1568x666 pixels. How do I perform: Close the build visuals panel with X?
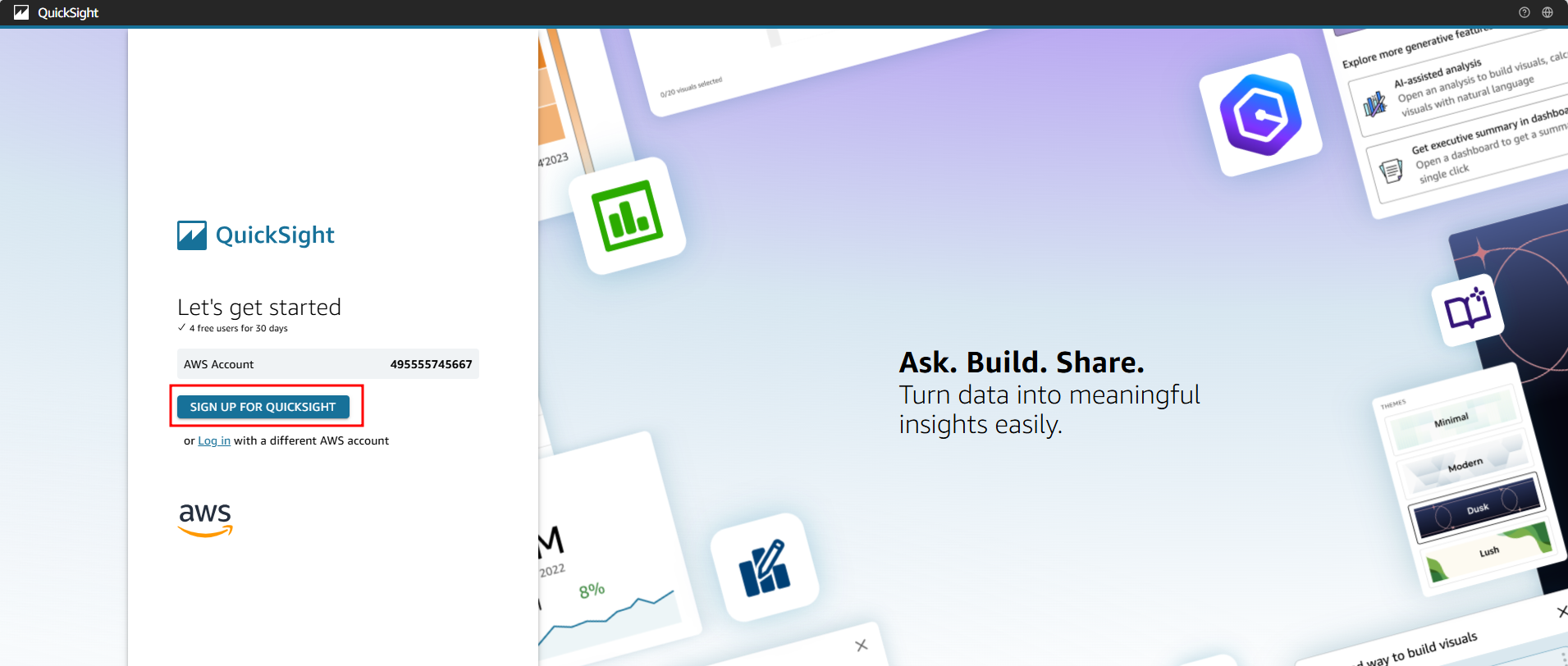click(x=1561, y=612)
